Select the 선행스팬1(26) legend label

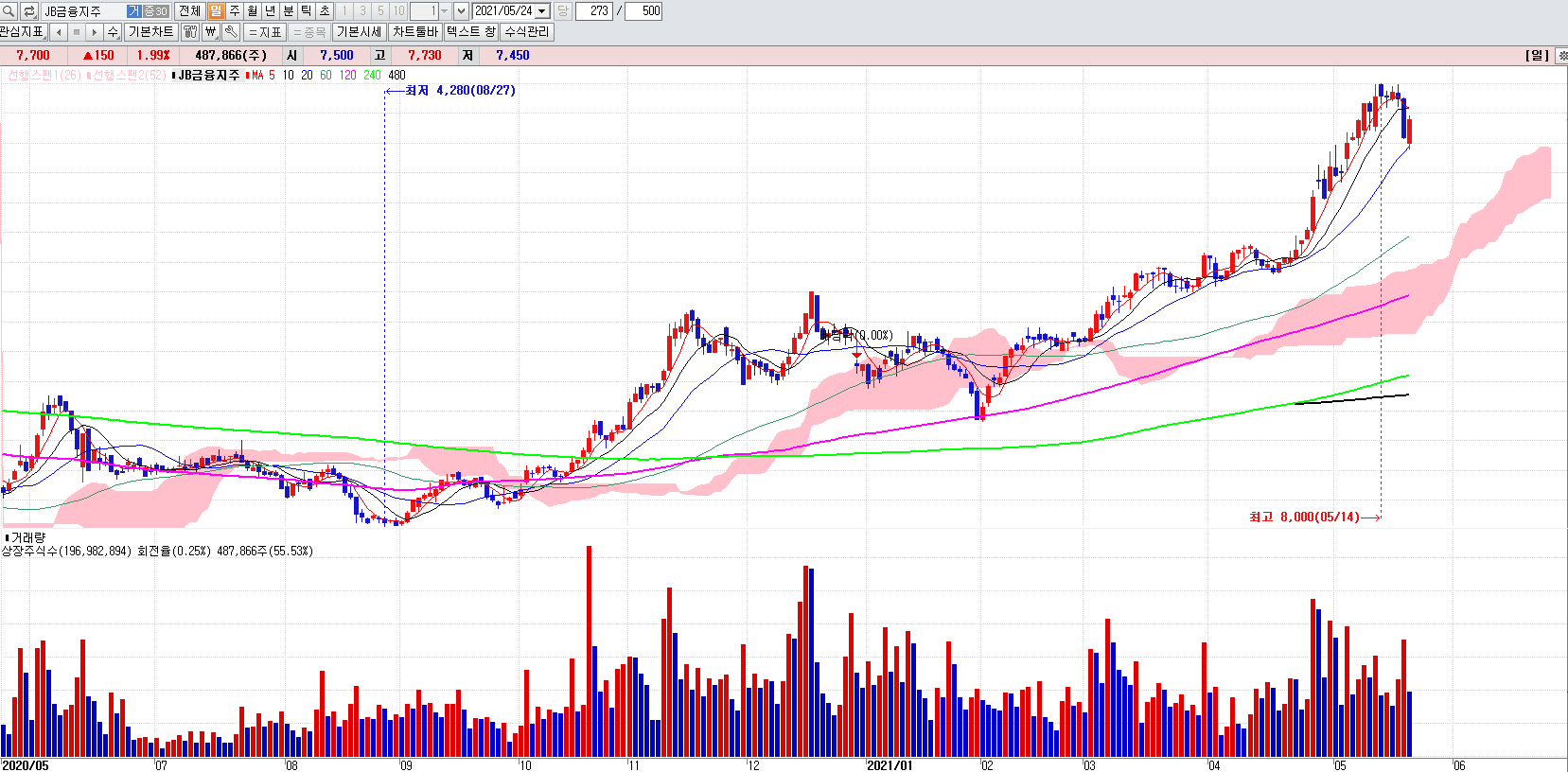click(x=44, y=75)
